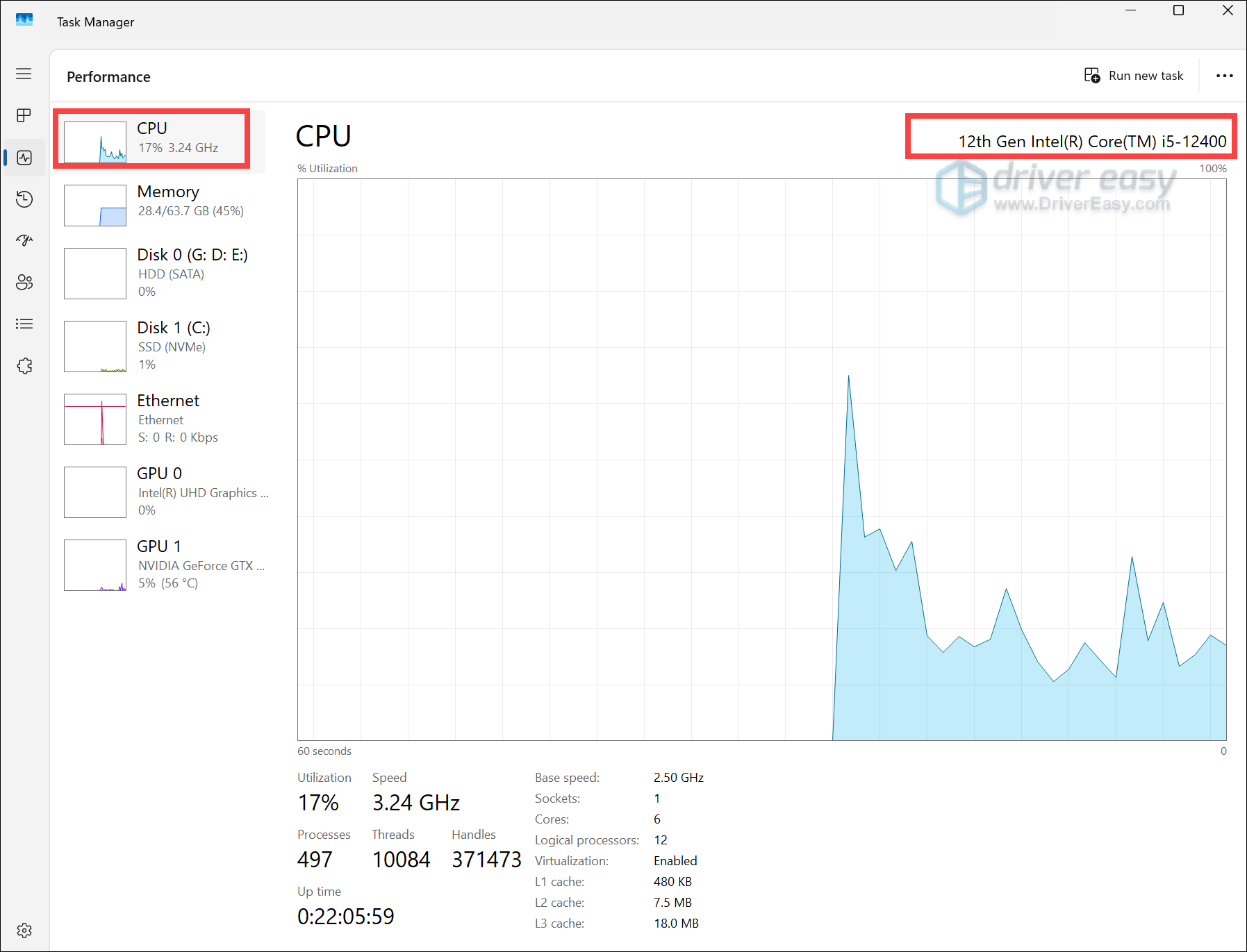Click the CPU mini preview thumbnail
The width and height of the screenshot is (1247, 952).
tap(95, 140)
